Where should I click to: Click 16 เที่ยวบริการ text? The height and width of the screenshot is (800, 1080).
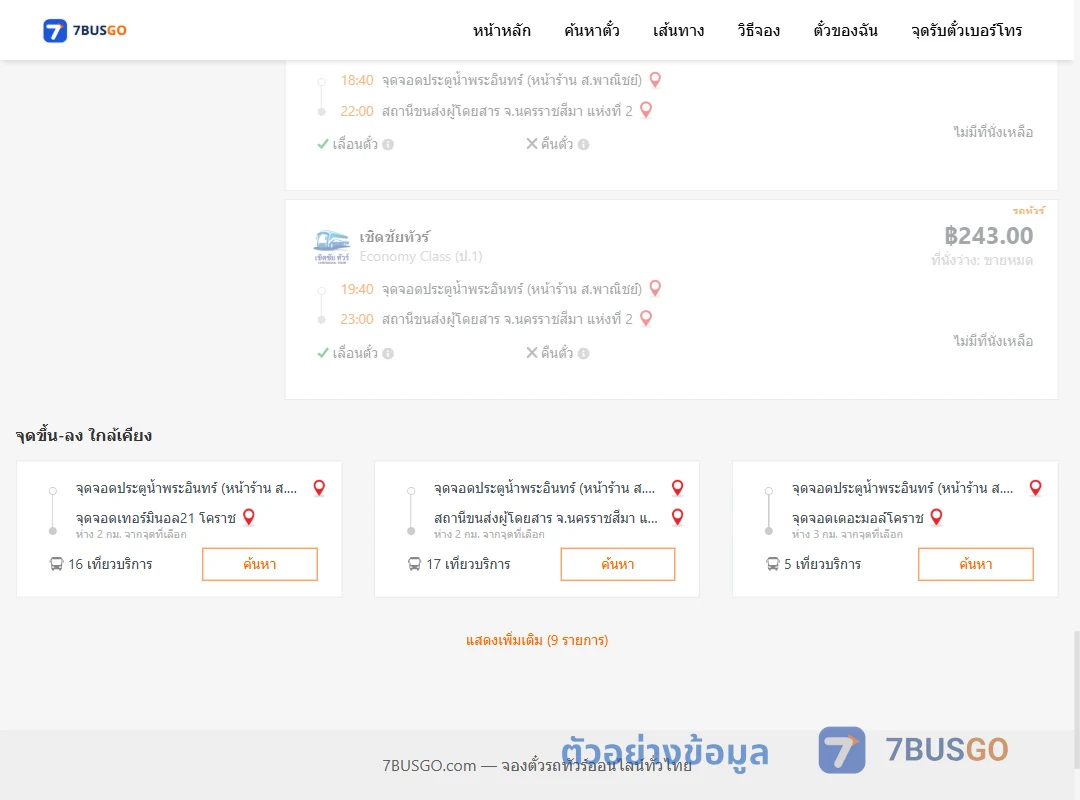tap(110, 564)
